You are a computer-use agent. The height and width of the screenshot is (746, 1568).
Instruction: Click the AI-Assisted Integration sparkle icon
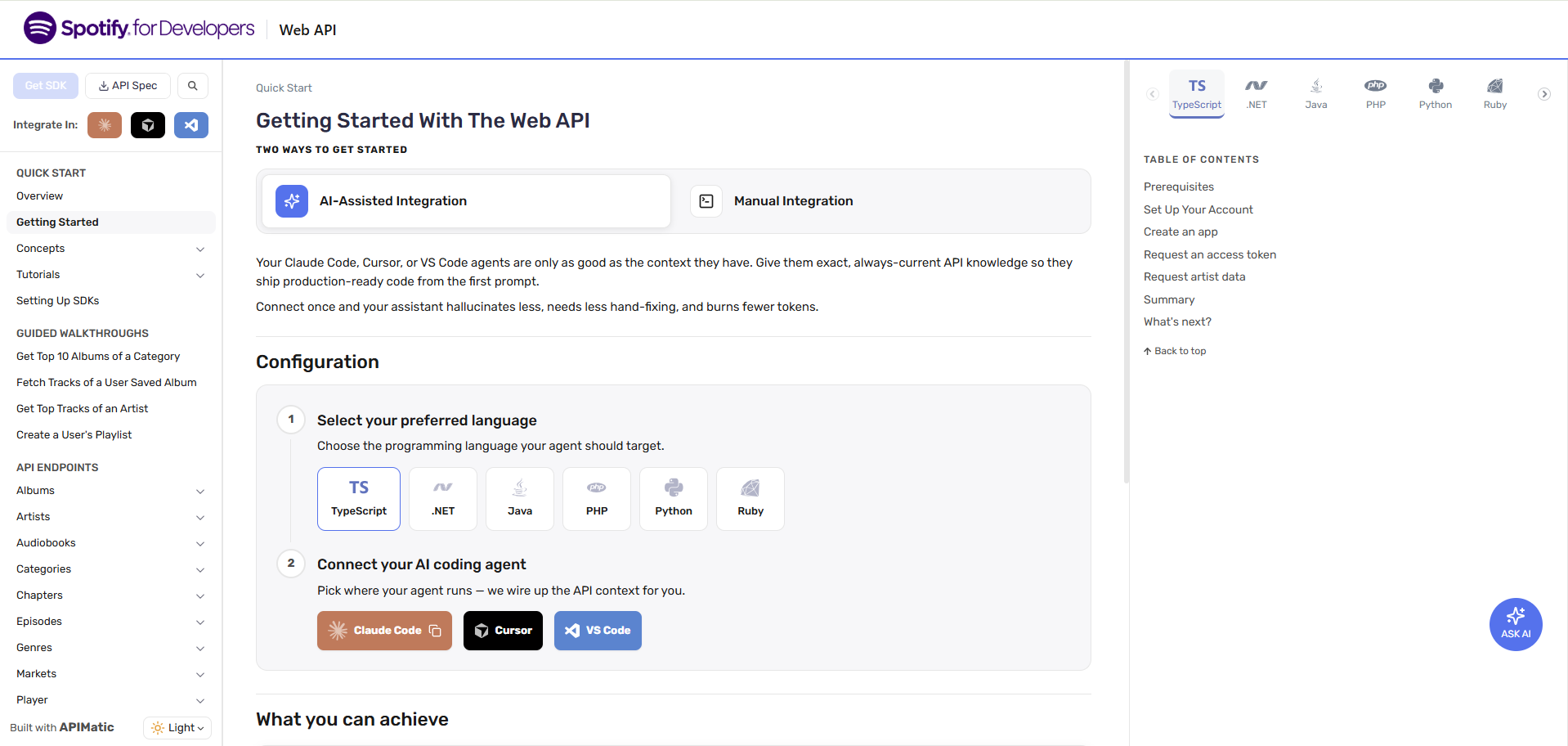coord(292,201)
